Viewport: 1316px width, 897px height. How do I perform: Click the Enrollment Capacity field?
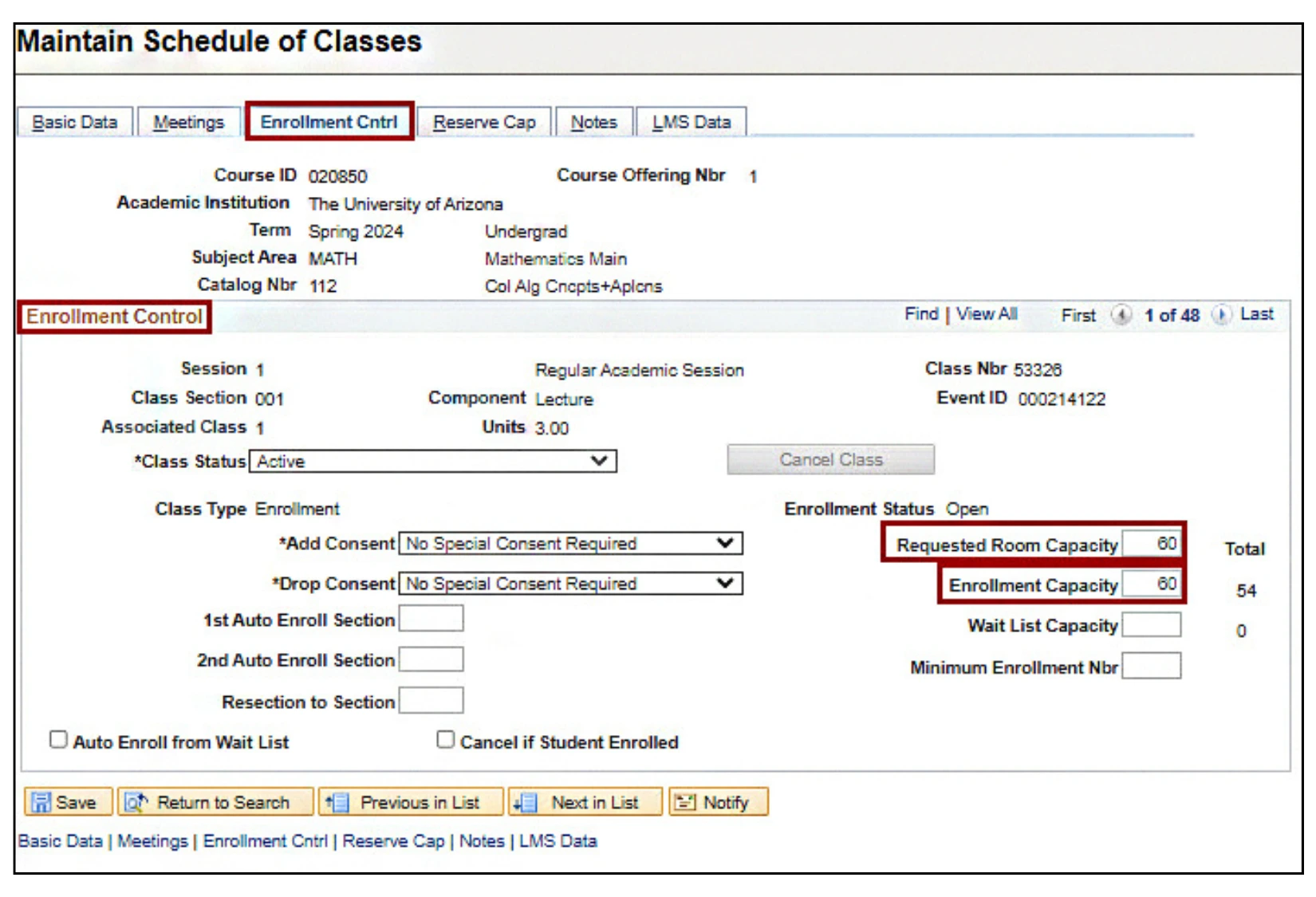1151,584
